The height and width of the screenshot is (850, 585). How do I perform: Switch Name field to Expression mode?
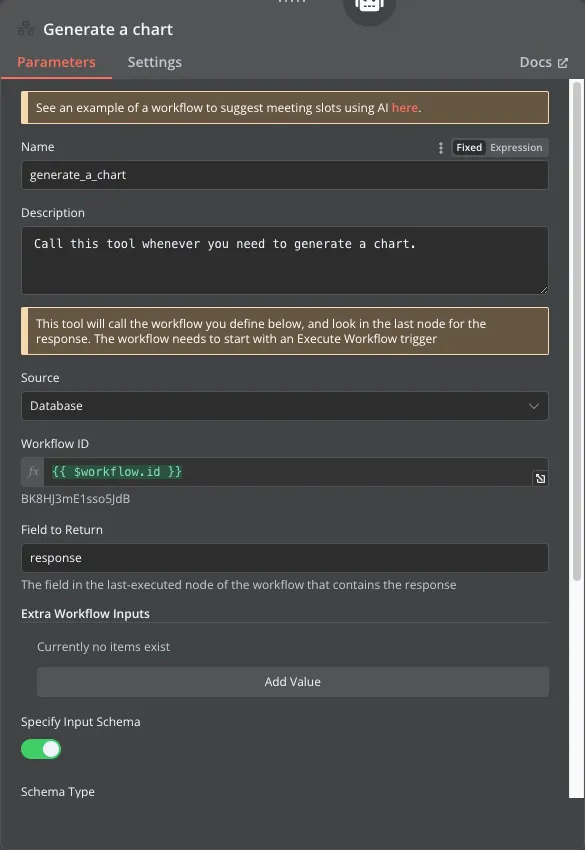(x=516, y=147)
